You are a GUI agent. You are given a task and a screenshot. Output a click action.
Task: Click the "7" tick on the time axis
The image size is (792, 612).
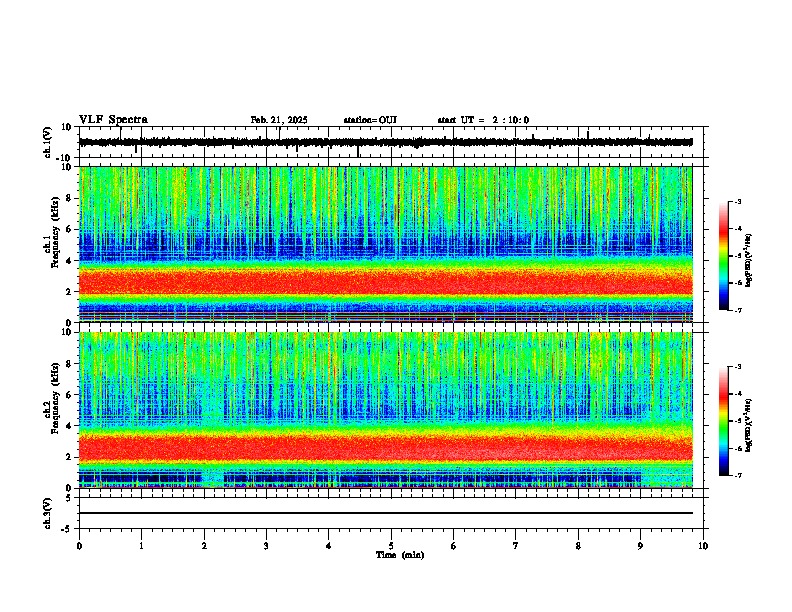click(516, 546)
